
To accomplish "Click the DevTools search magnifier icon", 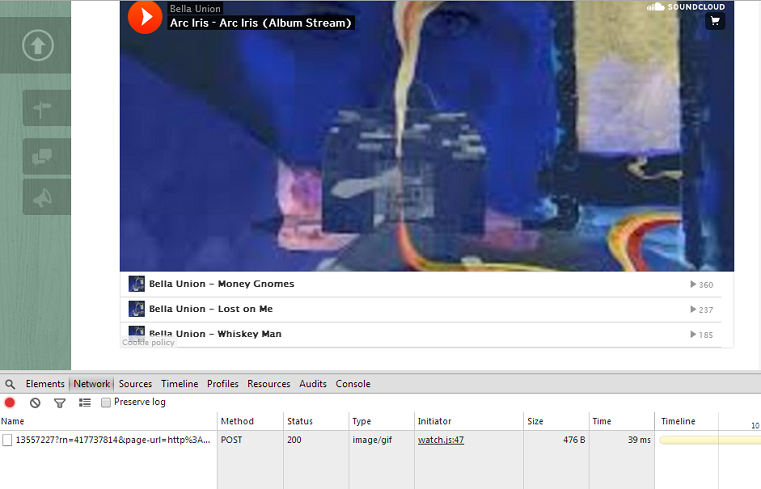I will click(x=10, y=384).
